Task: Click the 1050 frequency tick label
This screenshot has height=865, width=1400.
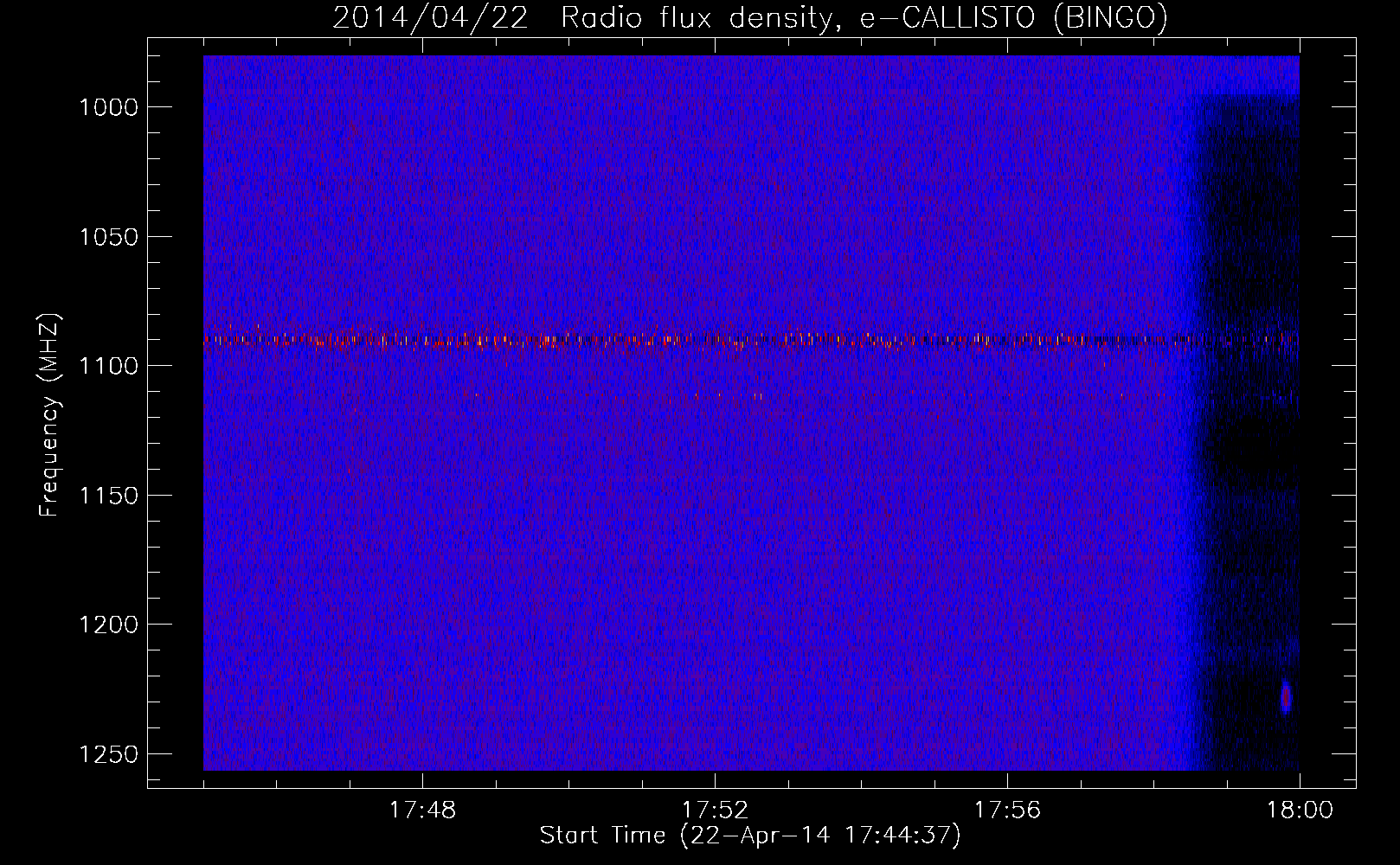Action: point(108,237)
